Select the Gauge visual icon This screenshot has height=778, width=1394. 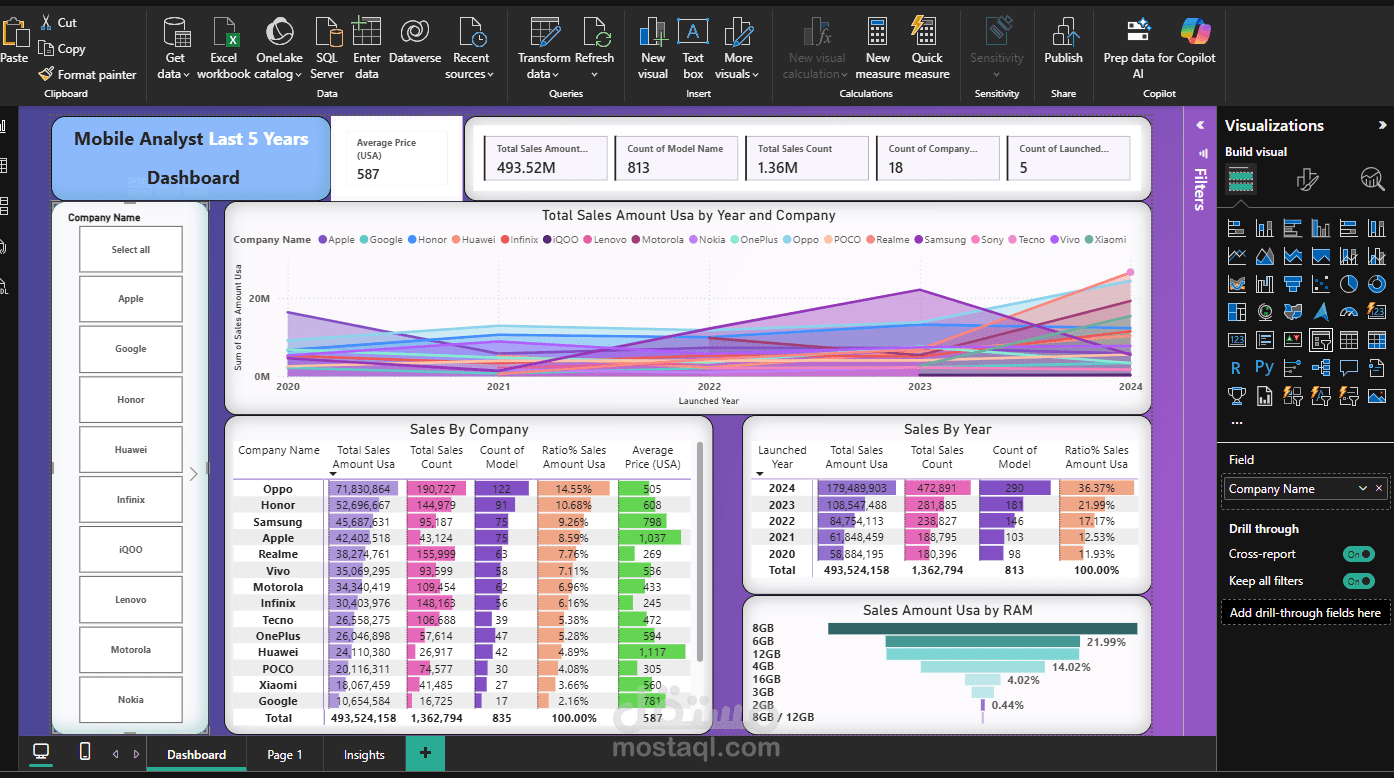click(1348, 312)
